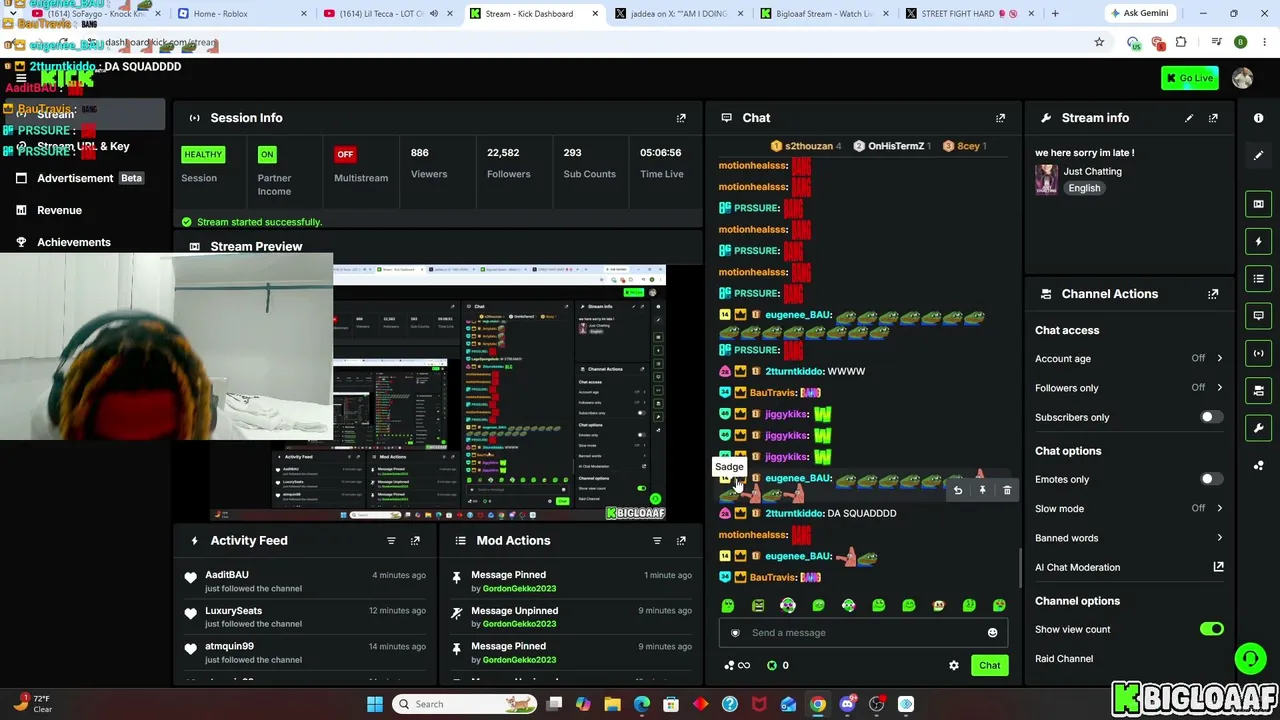Click the Stream Preview video thumbnail
The height and width of the screenshot is (720, 1280).
[x=437, y=392]
